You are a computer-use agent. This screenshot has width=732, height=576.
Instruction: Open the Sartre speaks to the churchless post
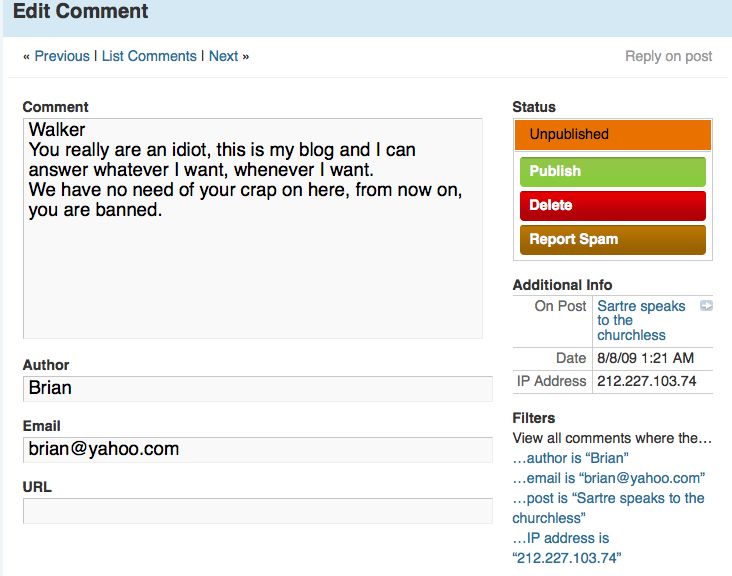click(x=641, y=320)
